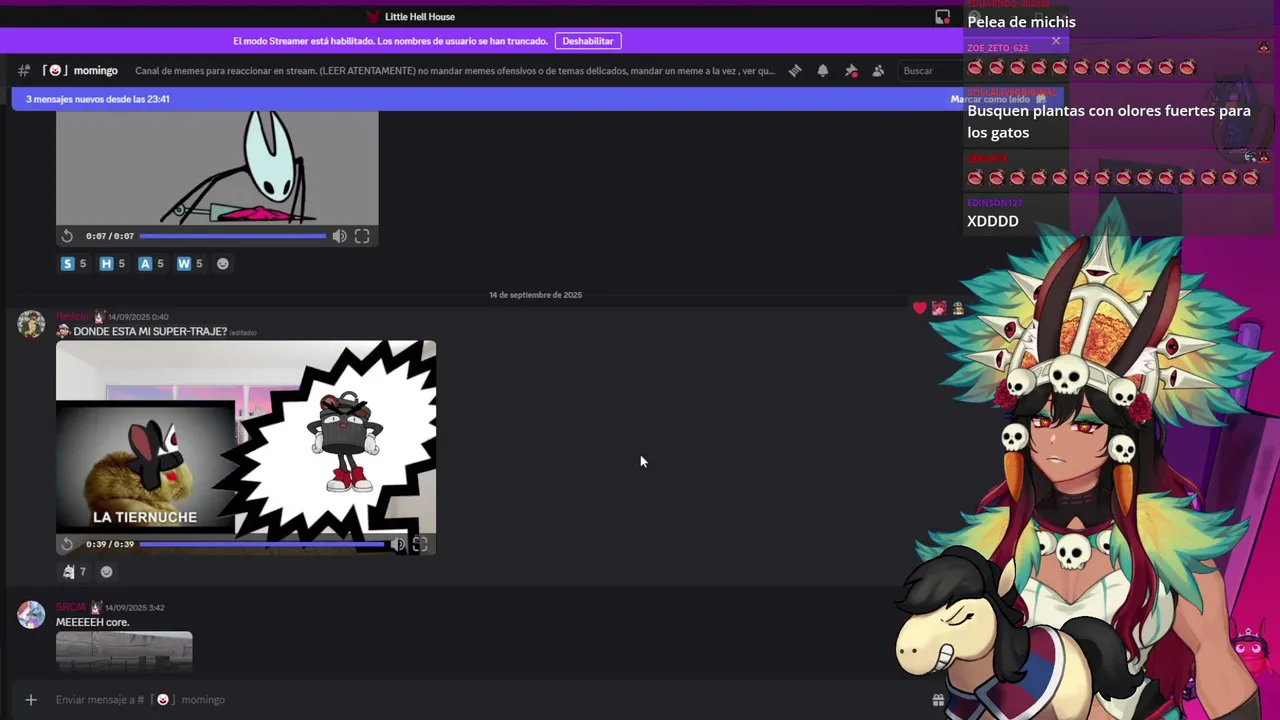Screen dimensions: 1280x720
Task: Click username above DONDE ESTA MI SUPER-TRAJE
Action: pyautogui.click(x=73, y=316)
